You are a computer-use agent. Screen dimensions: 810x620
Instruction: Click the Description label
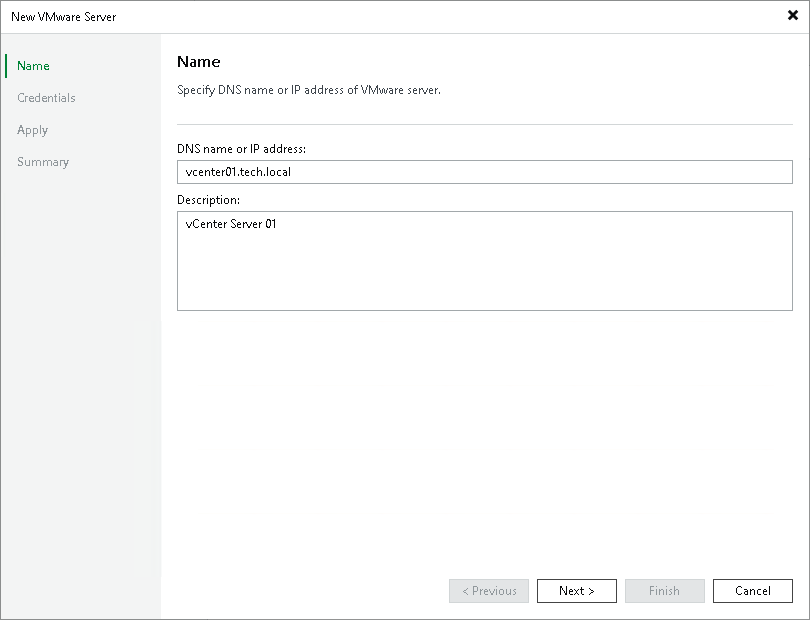click(x=207, y=199)
